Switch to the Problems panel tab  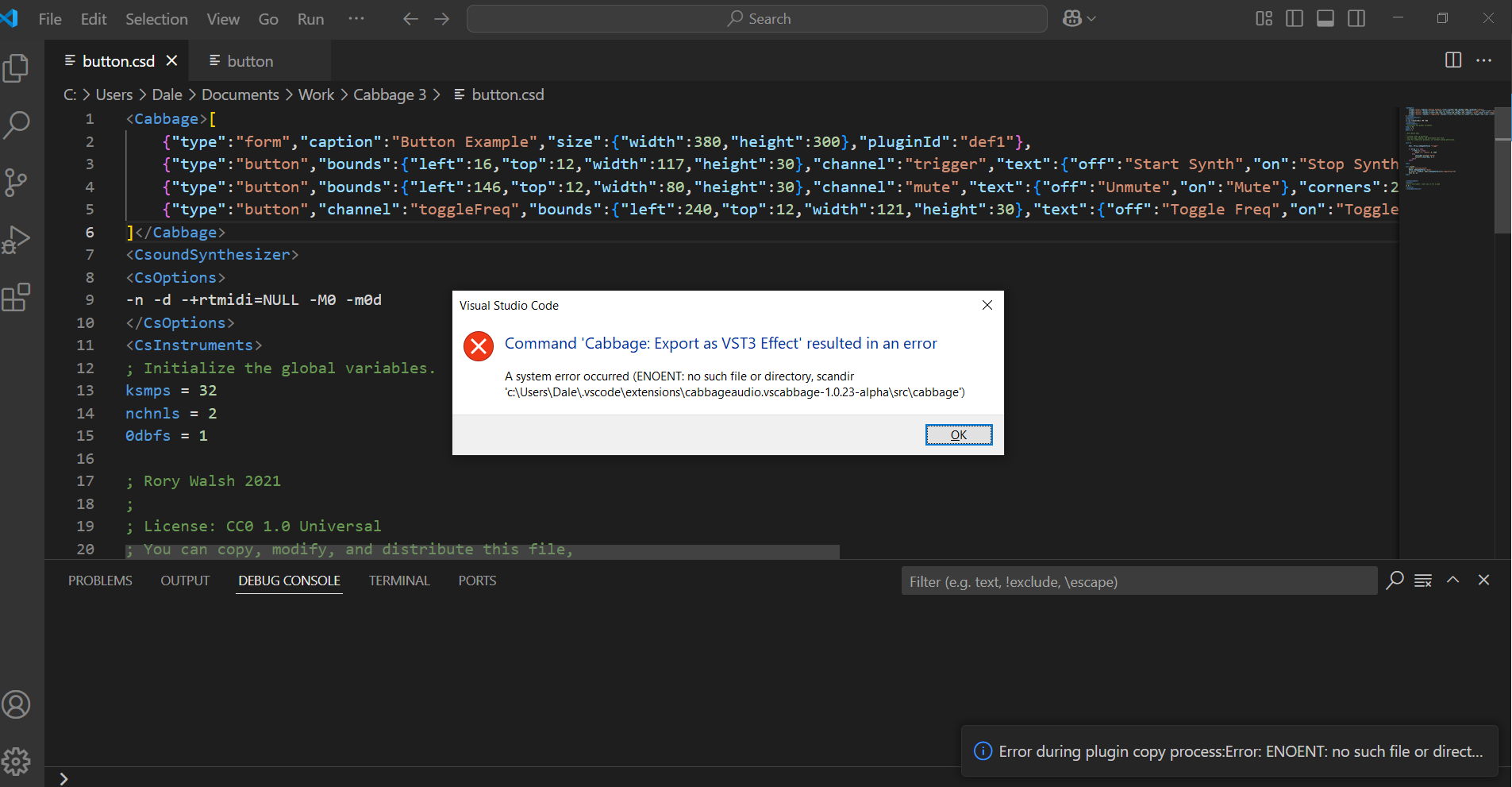pos(100,581)
